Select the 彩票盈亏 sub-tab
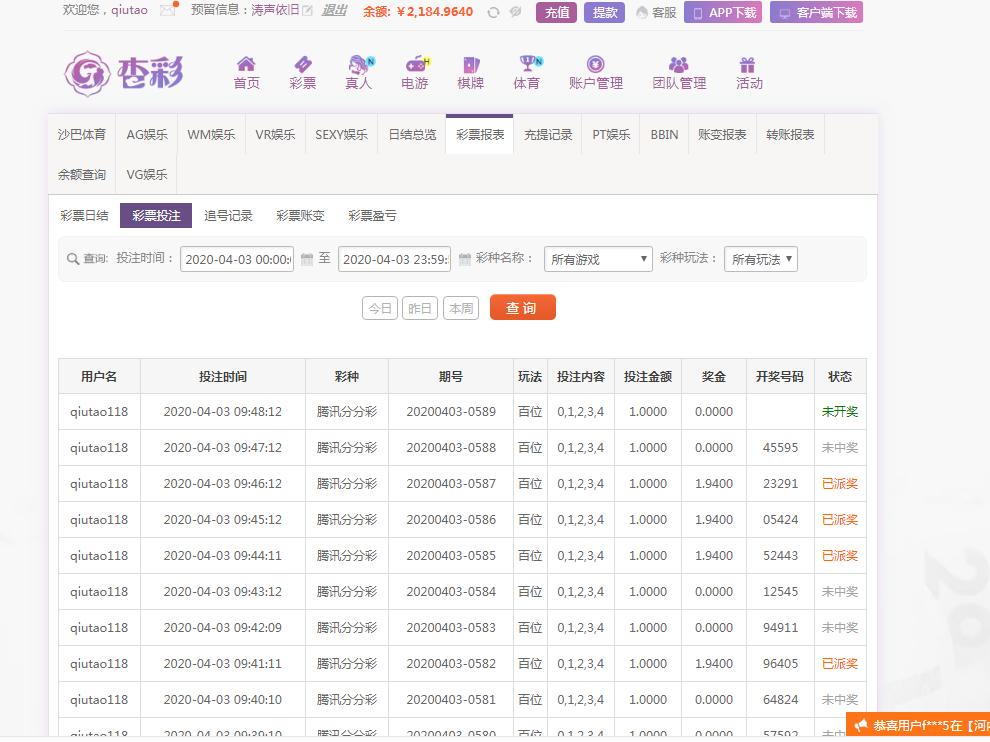 [372, 215]
